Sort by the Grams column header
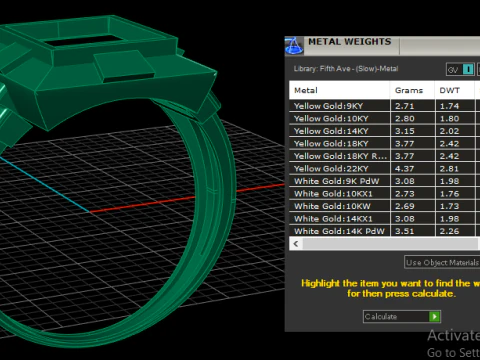The image size is (480, 360). click(412, 90)
